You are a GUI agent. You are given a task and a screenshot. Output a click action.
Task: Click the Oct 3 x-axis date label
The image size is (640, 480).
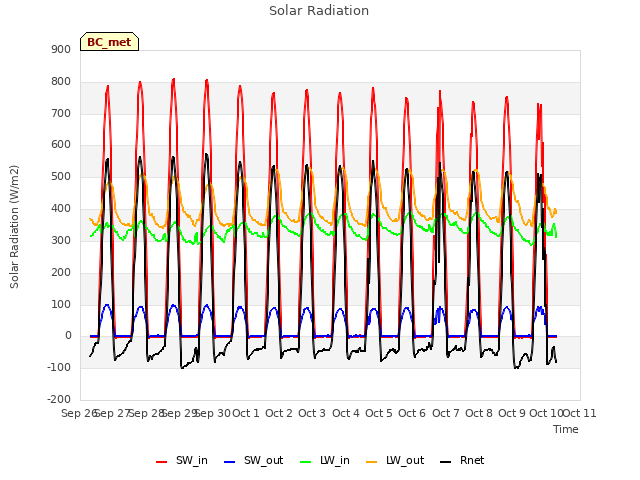tap(312, 413)
